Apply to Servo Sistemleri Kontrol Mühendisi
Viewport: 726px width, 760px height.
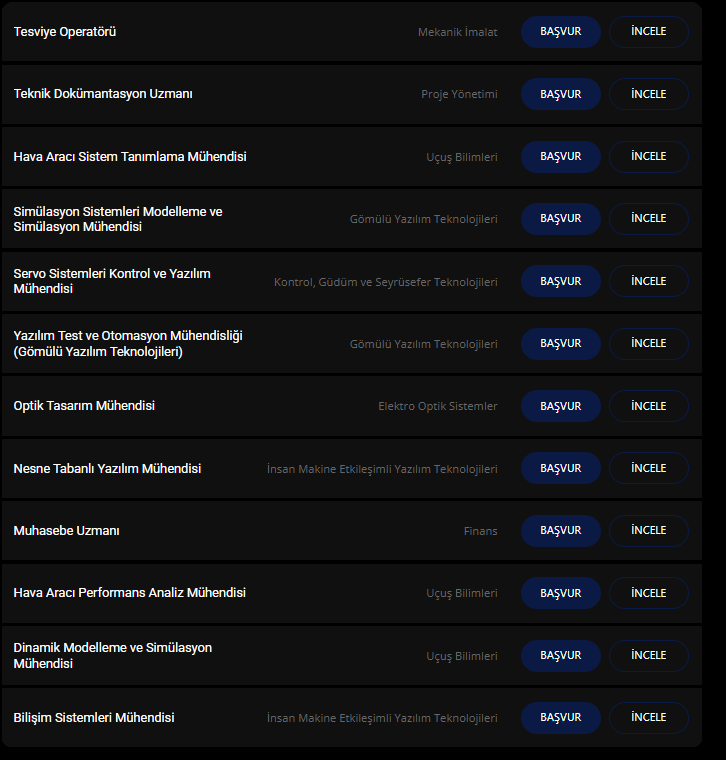(560, 281)
